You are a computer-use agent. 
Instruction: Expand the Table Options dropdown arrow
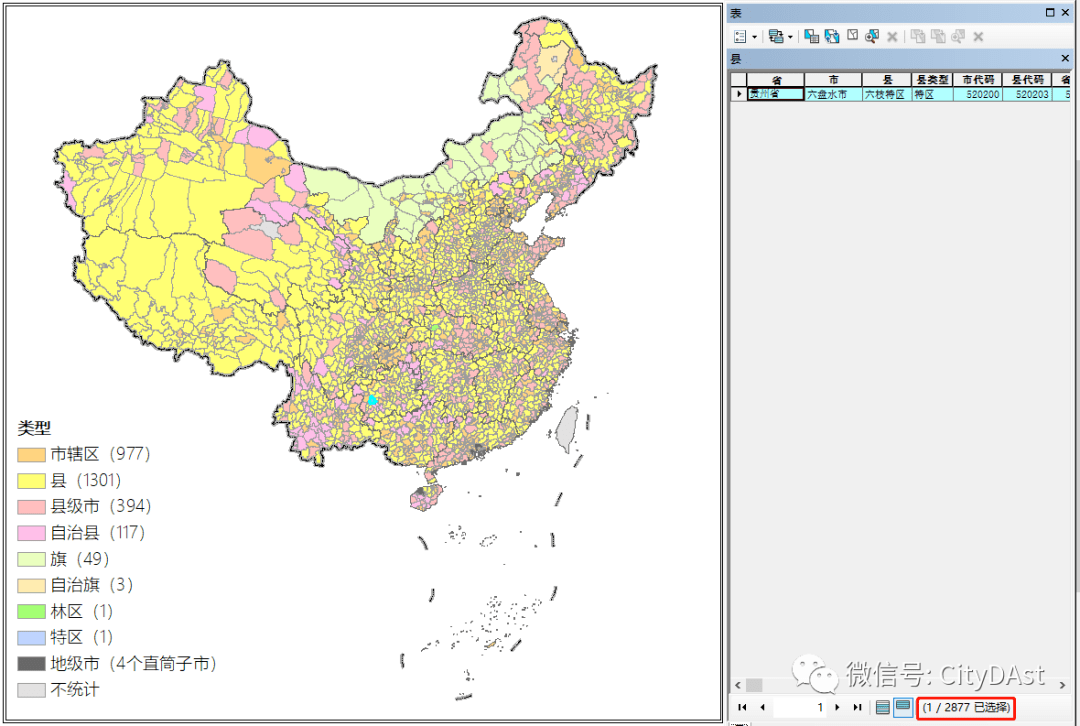point(754,37)
